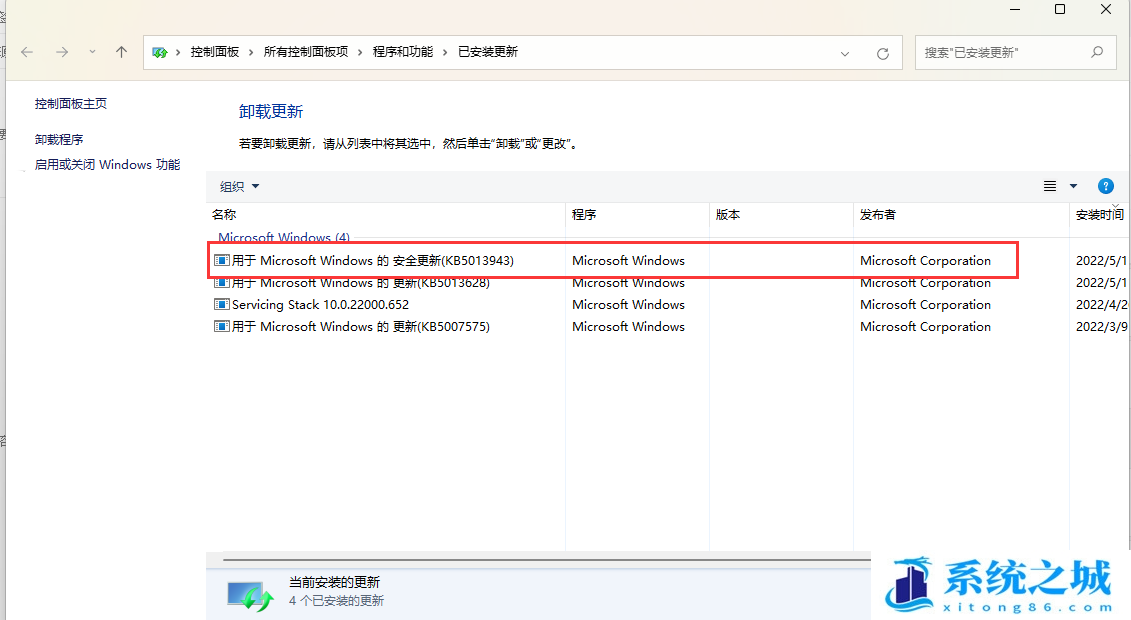Expand chevron after 程序和功能 breadcrumb
Viewport: 1131px width, 620px height.
point(445,52)
